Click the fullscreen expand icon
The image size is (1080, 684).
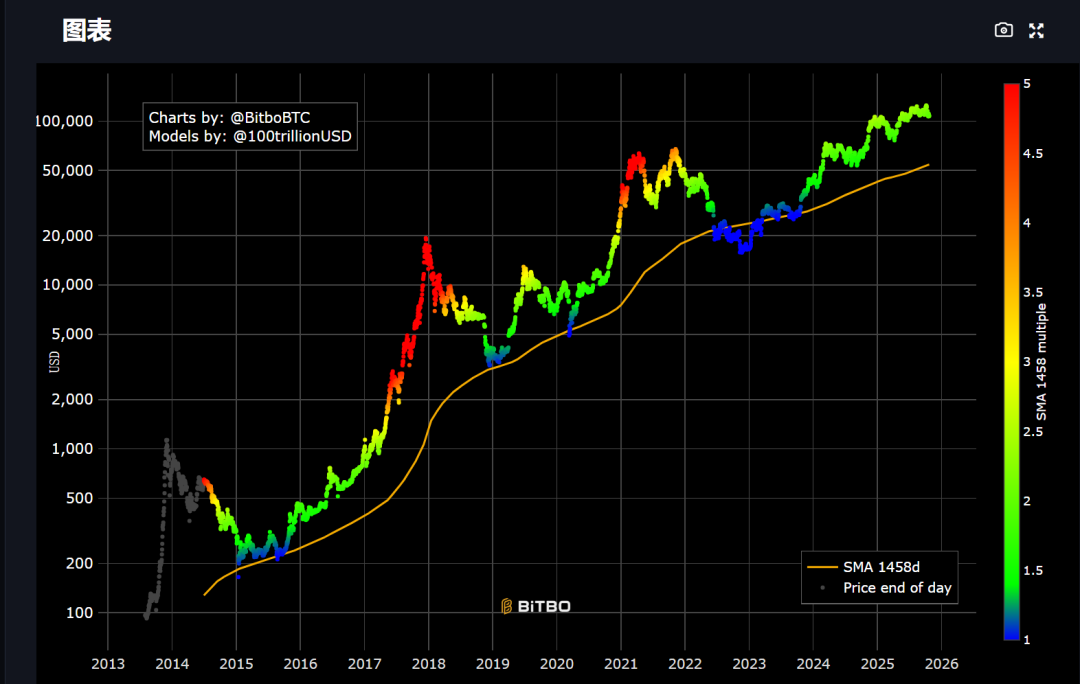1036,31
